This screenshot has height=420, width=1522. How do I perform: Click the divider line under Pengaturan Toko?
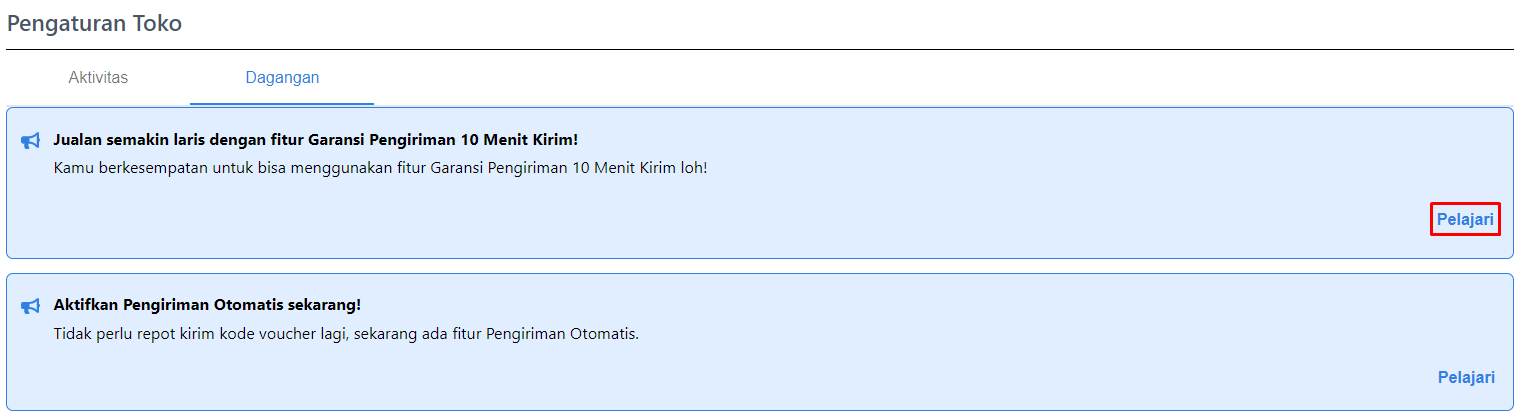(760, 49)
